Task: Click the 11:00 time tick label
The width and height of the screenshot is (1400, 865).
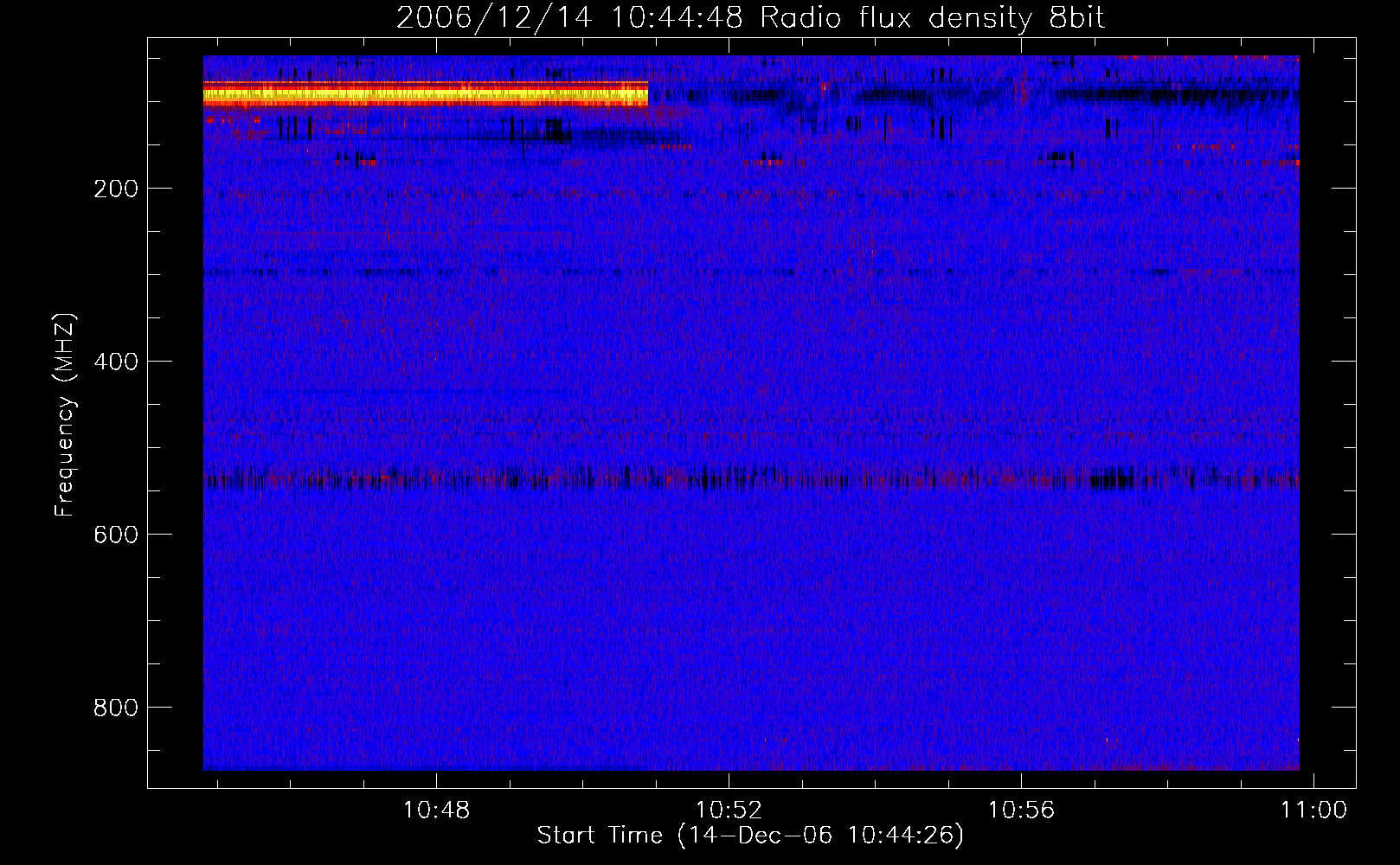Action: [1313, 811]
